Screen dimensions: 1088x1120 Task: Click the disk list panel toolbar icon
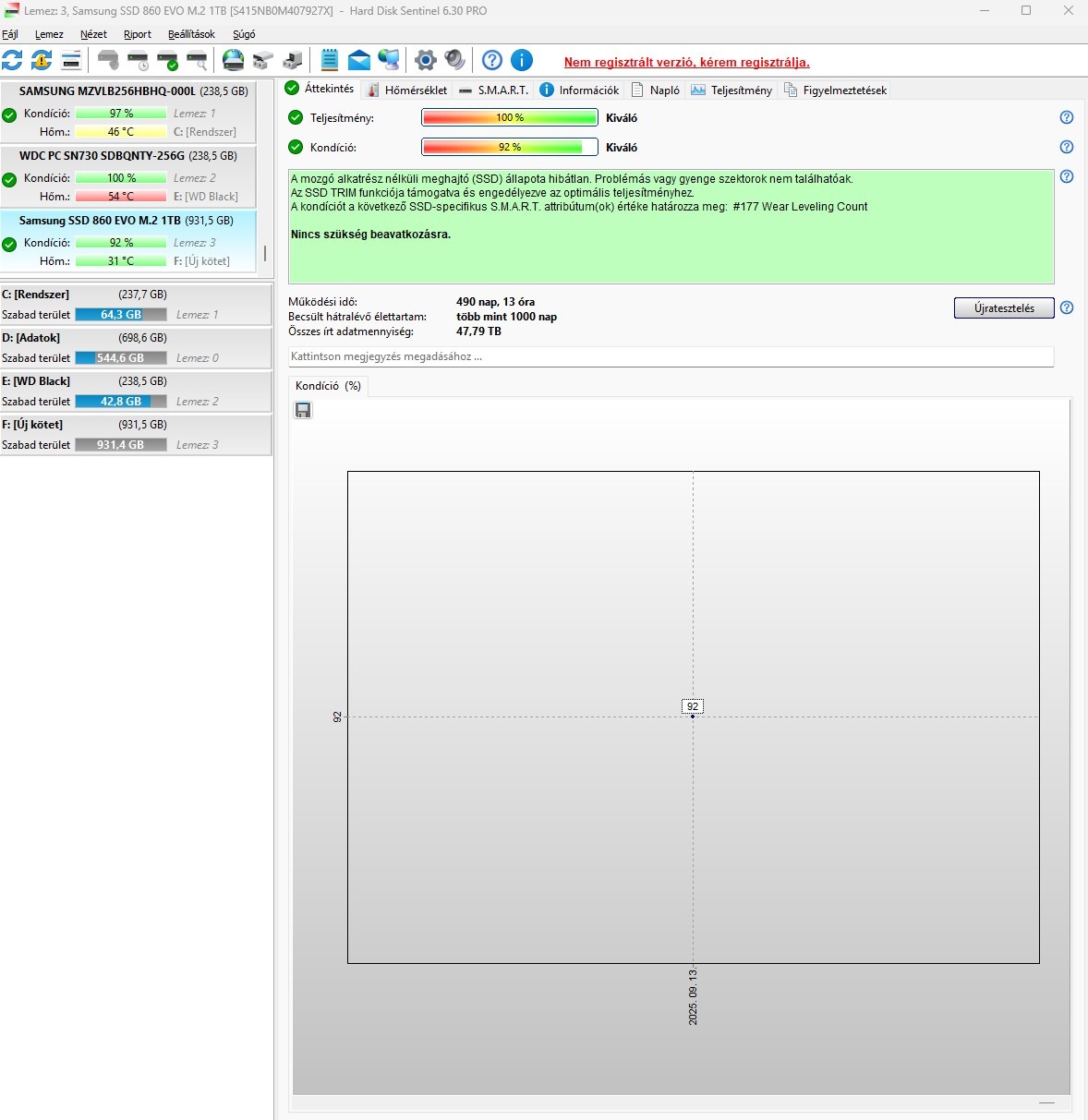click(71, 61)
